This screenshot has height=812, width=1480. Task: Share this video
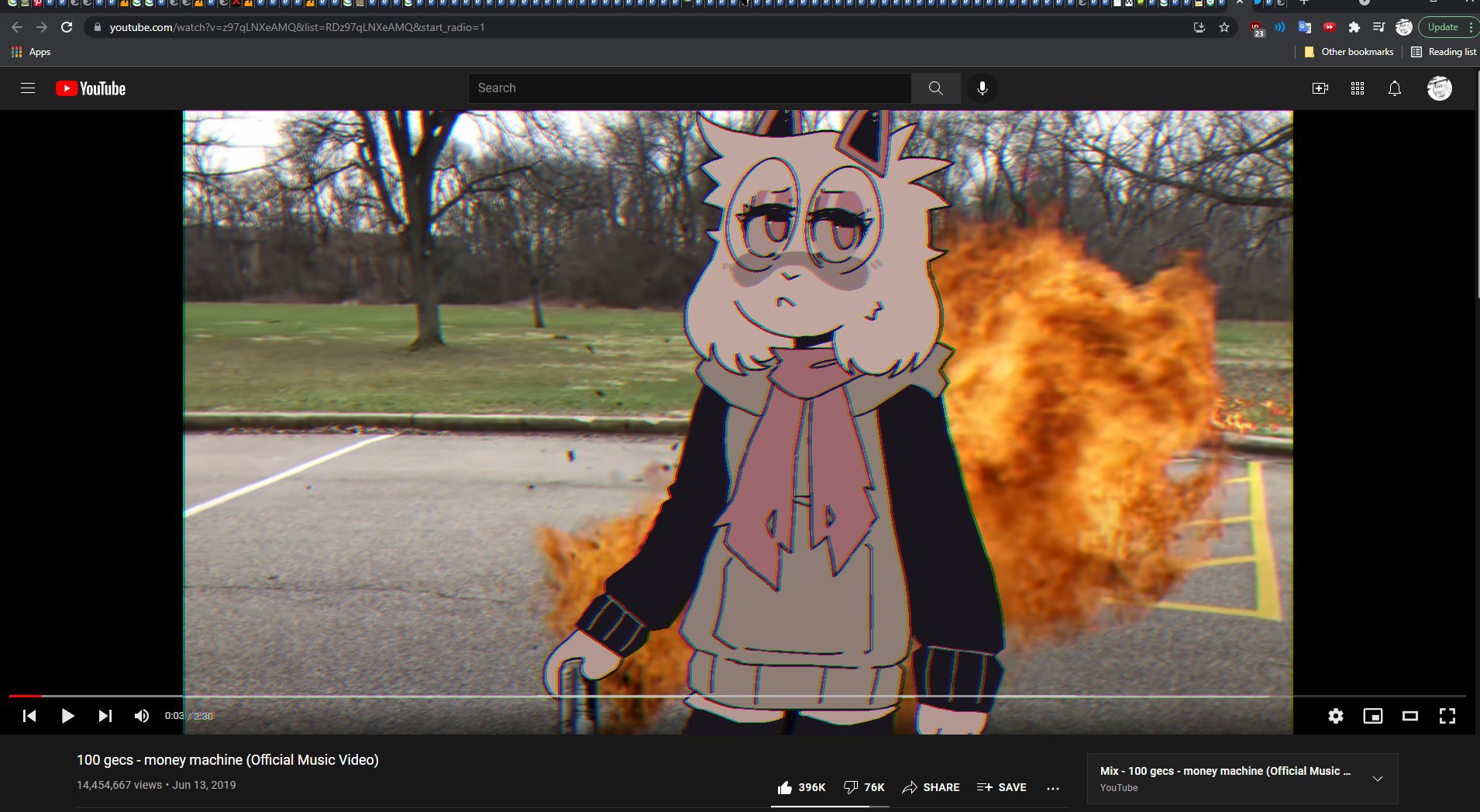tap(931, 787)
